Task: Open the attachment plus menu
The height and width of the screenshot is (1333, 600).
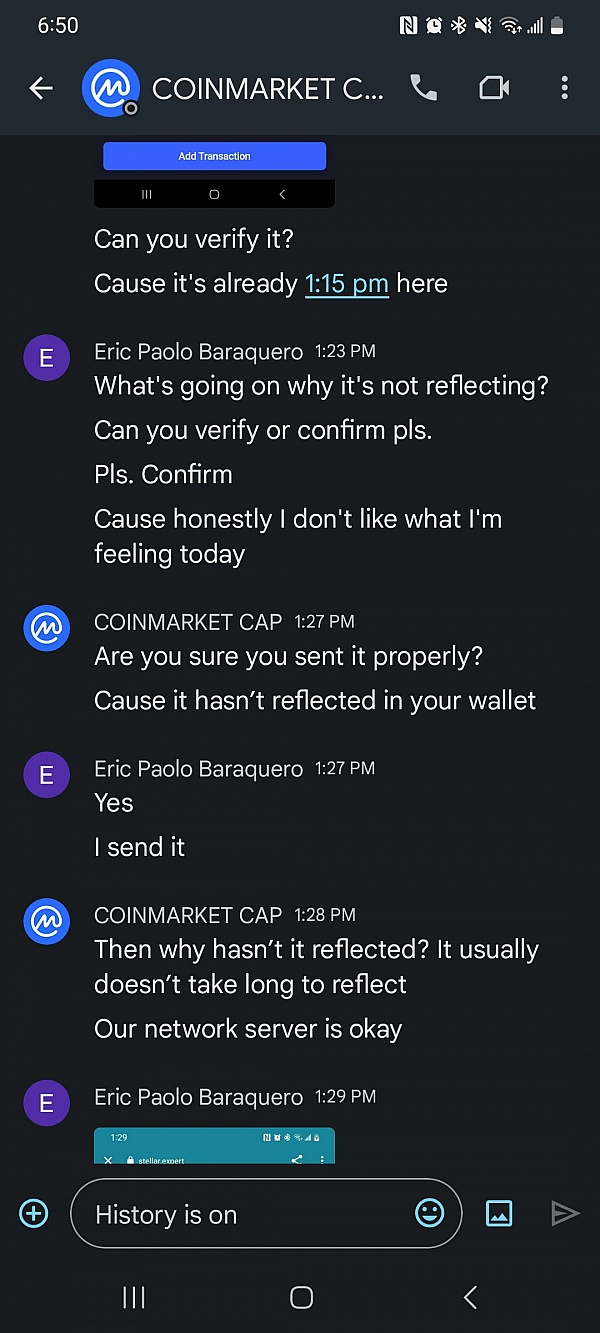Action: [33, 1212]
